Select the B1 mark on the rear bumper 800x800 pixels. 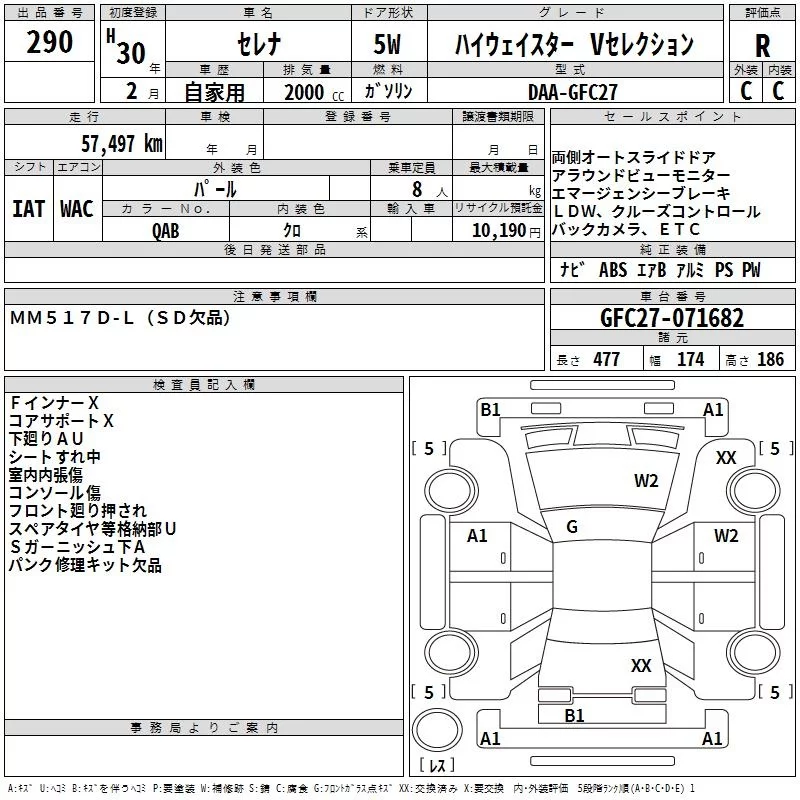pos(574,716)
